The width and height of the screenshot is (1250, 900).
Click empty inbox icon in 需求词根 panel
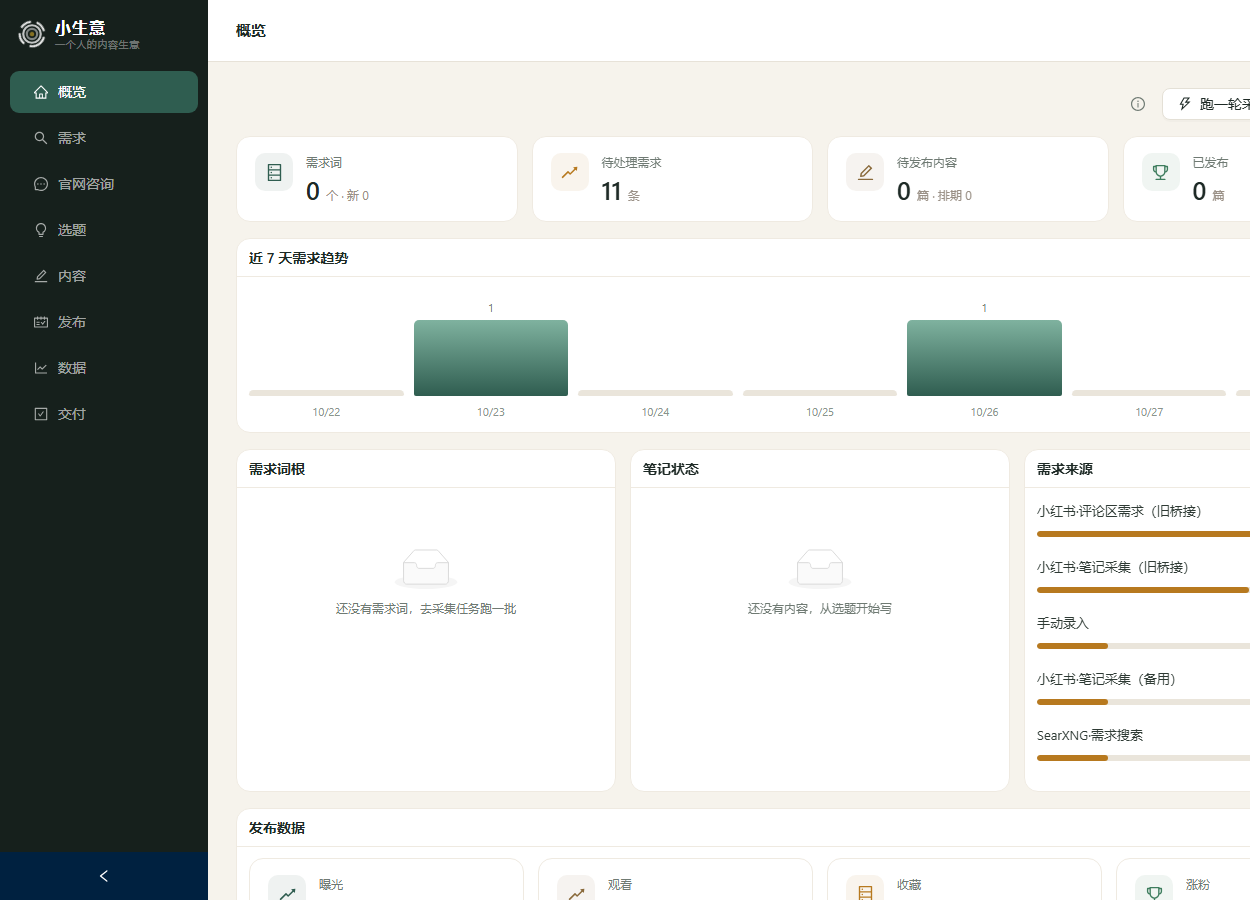426,568
